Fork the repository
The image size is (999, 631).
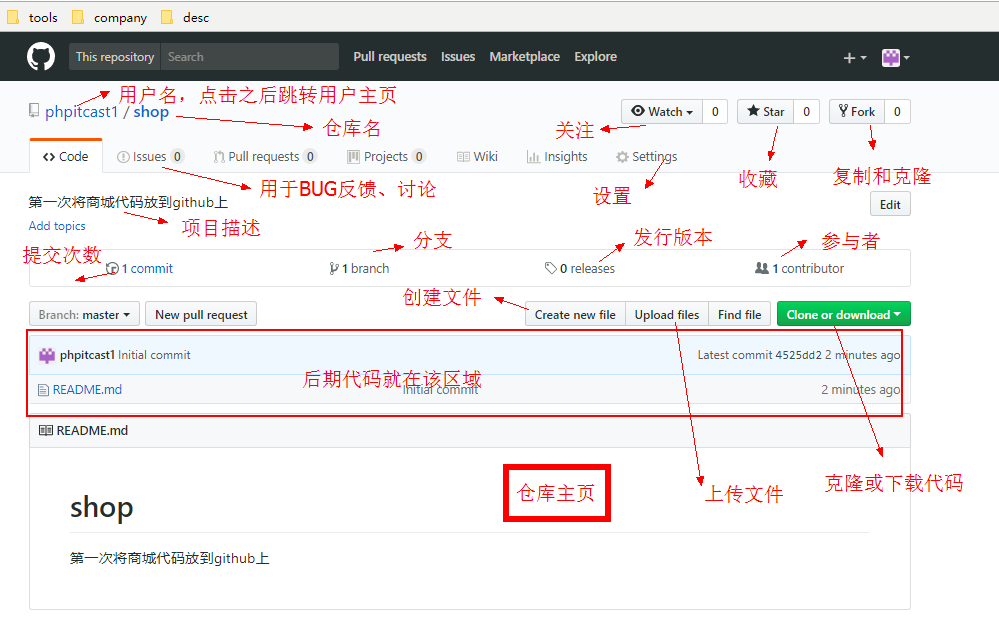pos(857,112)
